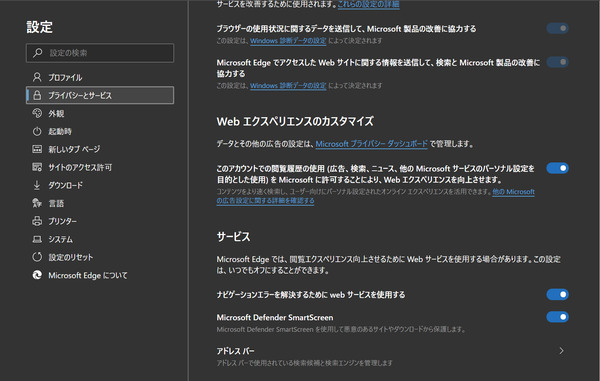The height and width of the screenshot is (381, 600).
Task: Click the appearance palette icon
Action: (x=37, y=113)
